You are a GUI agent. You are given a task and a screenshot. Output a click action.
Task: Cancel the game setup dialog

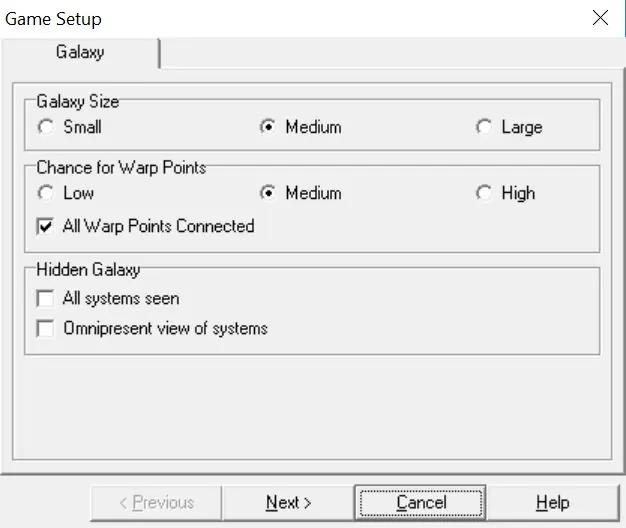point(420,503)
